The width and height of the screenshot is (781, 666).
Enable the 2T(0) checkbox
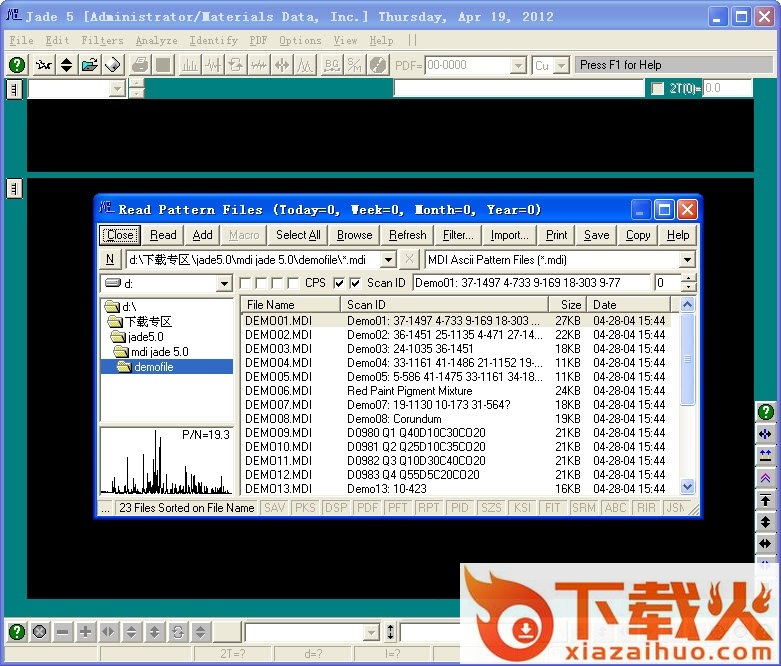(x=657, y=89)
